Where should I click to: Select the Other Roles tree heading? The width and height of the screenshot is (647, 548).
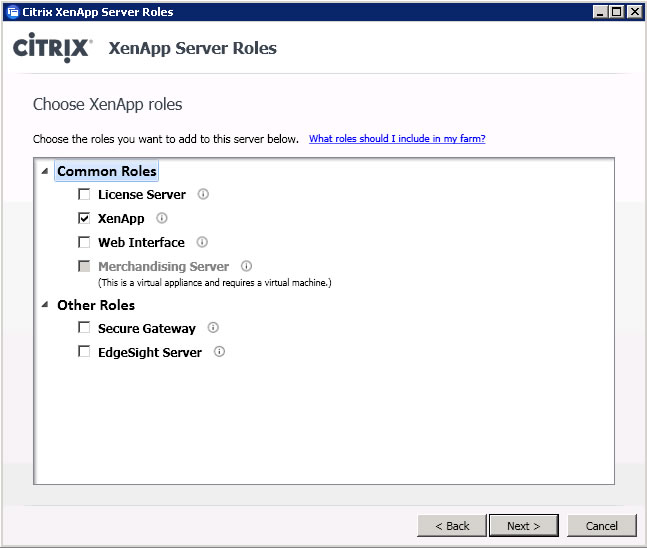96,305
